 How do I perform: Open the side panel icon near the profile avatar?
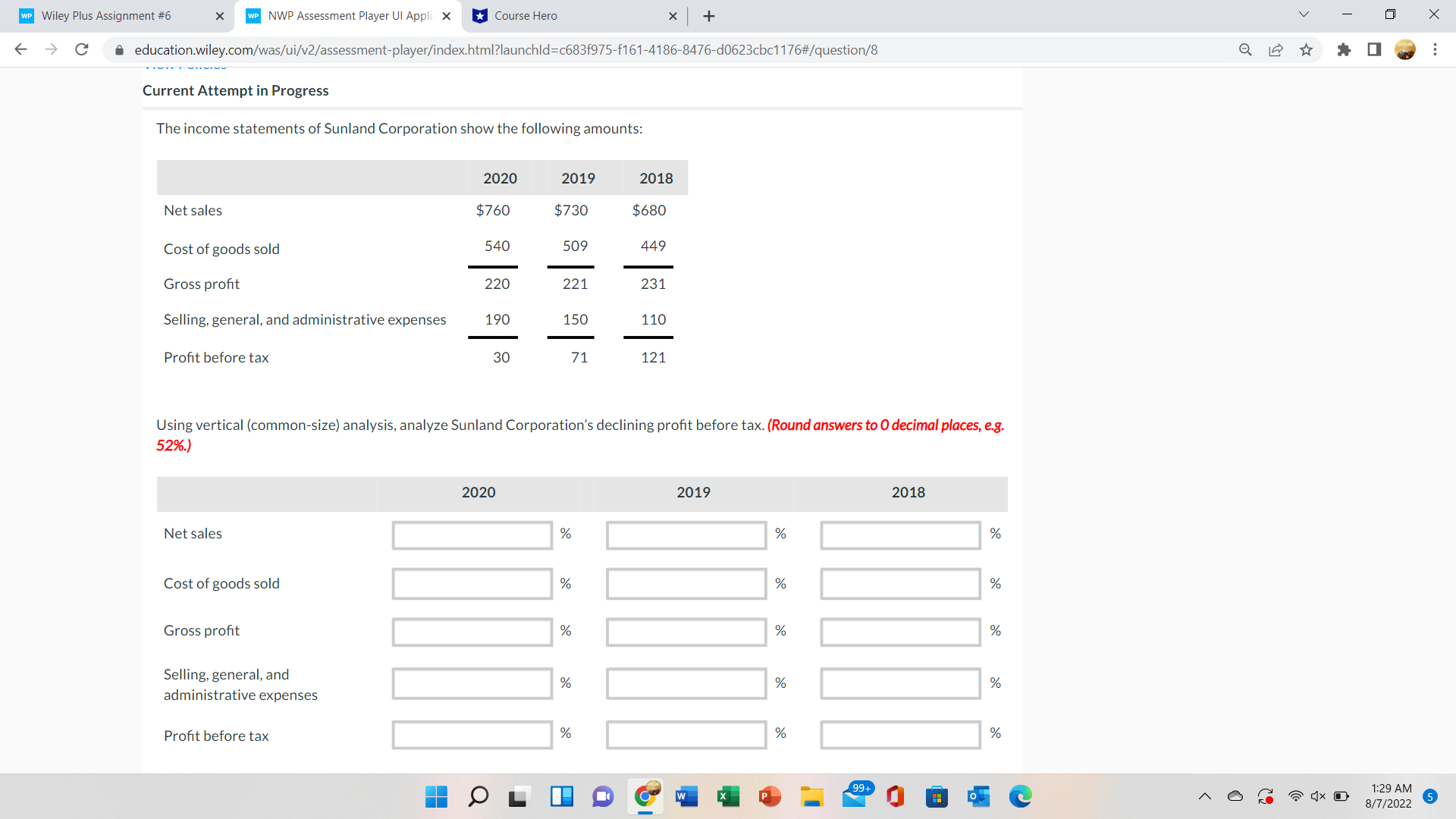tap(1373, 49)
